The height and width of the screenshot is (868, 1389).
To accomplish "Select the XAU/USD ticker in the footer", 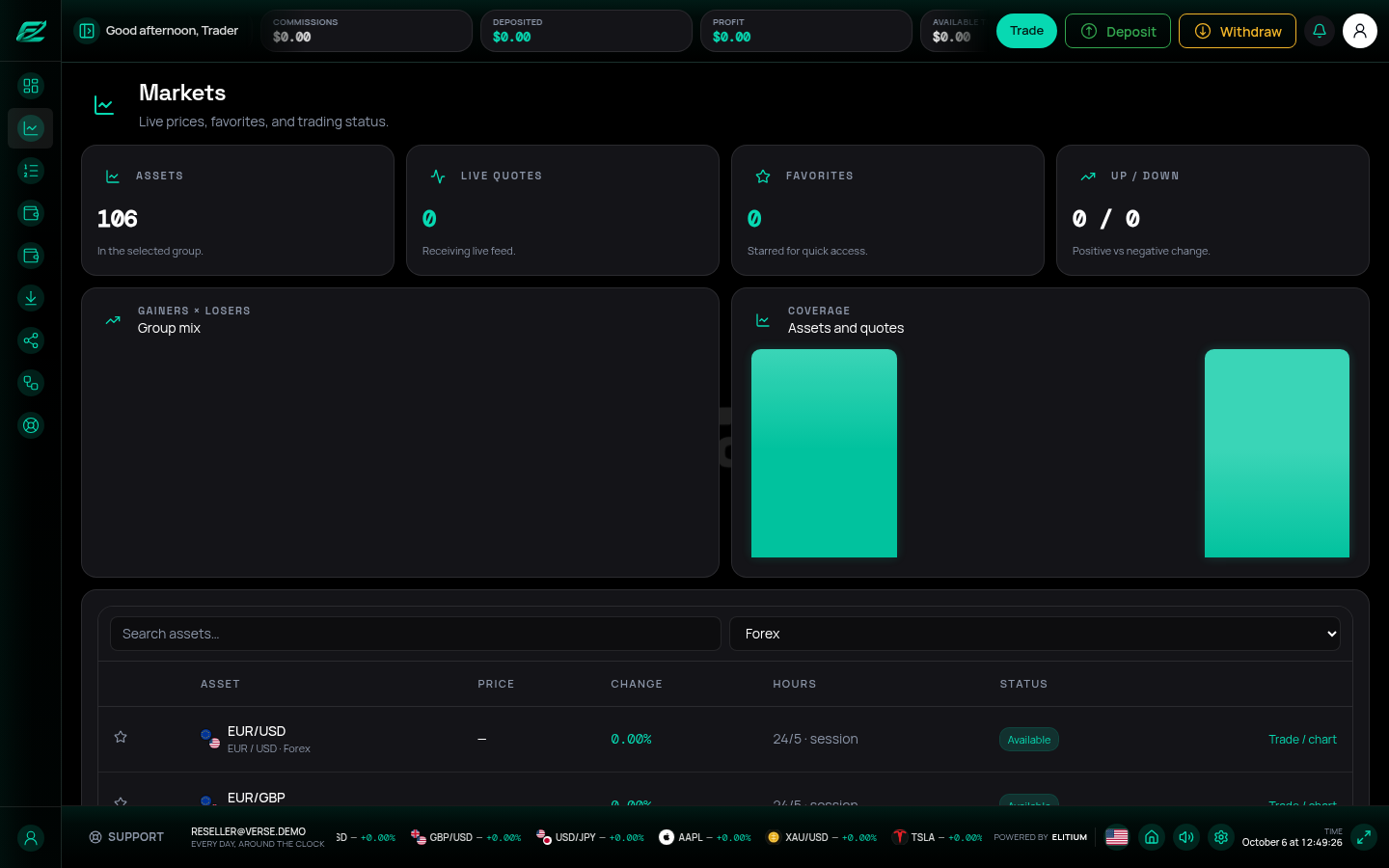I will pyautogui.click(x=821, y=837).
